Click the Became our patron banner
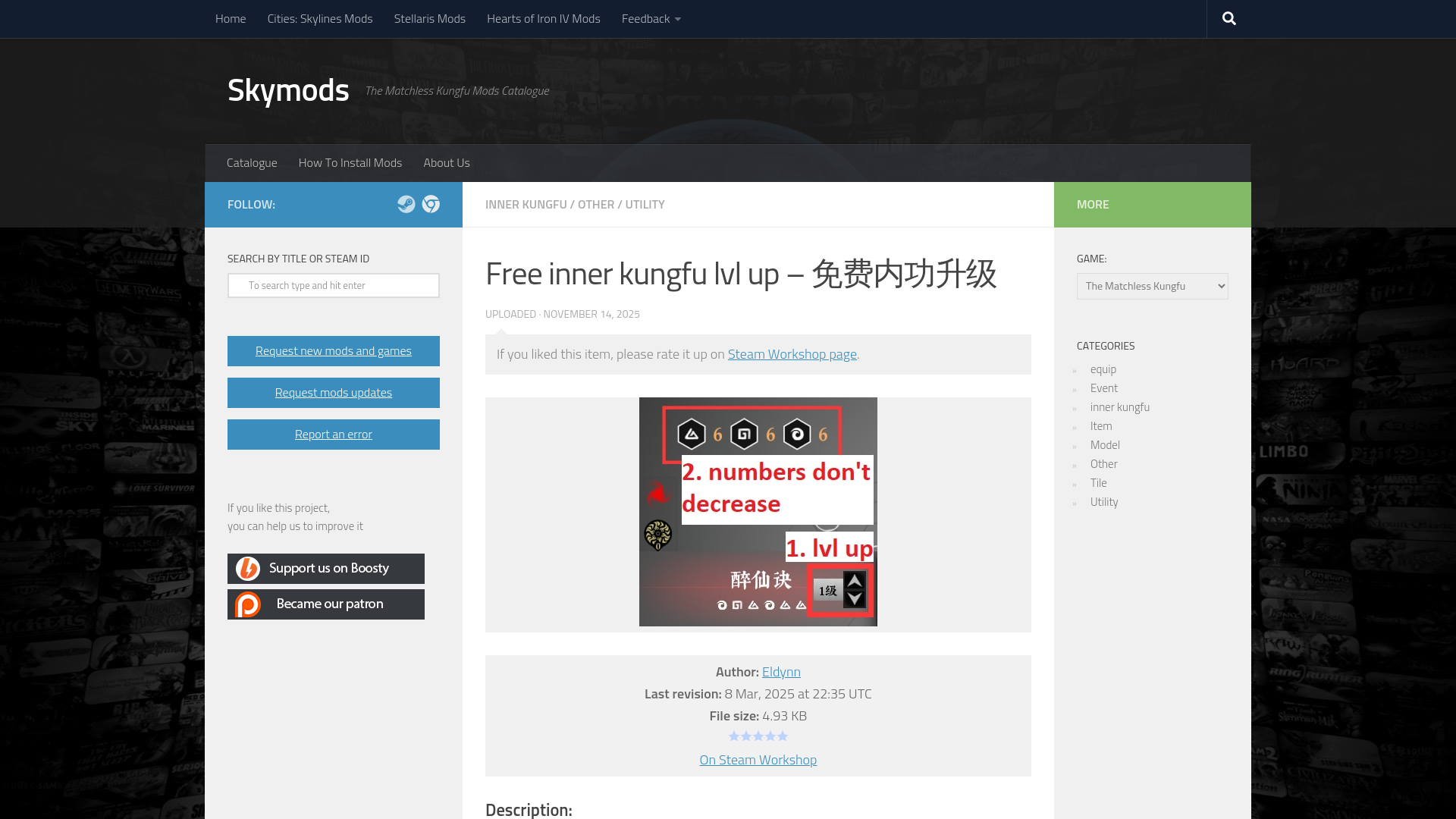Image resolution: width=1456 pixels, height=819 pixels. coord(326,604)
